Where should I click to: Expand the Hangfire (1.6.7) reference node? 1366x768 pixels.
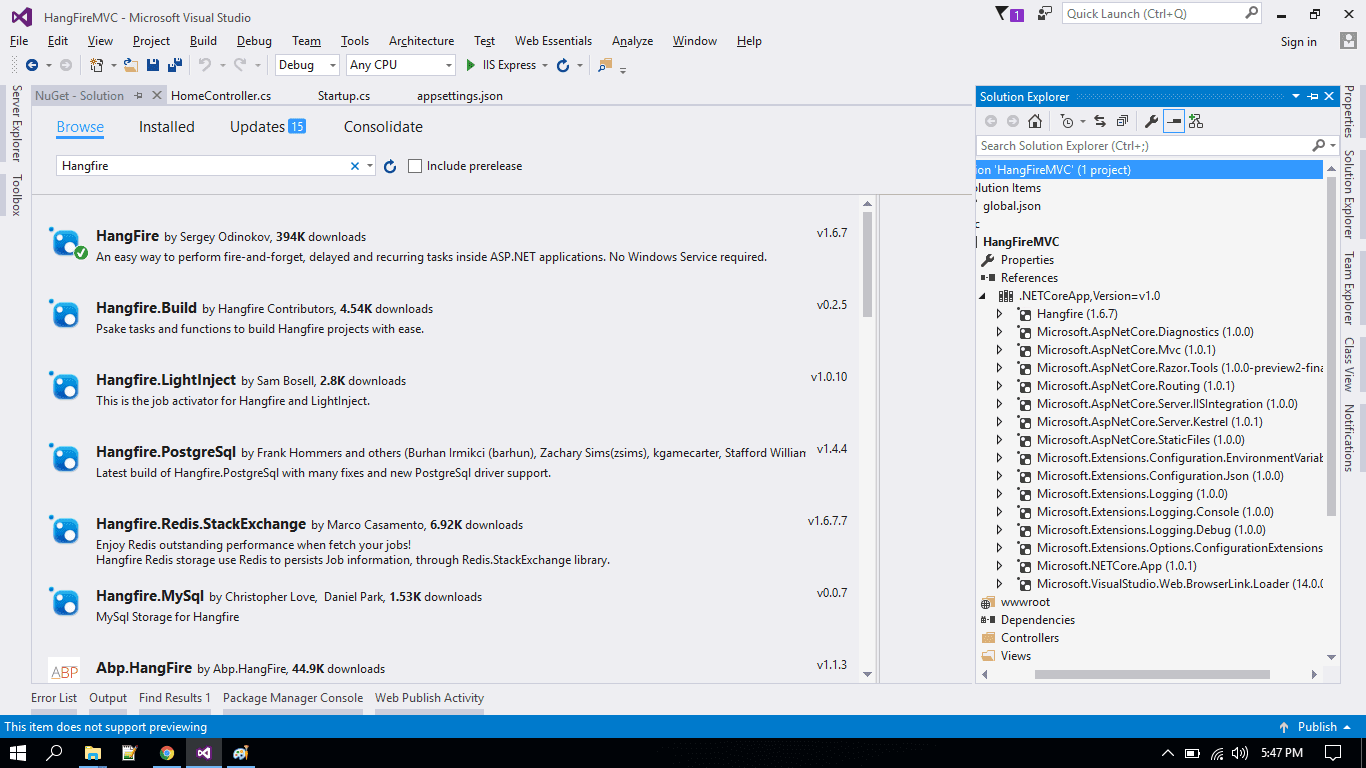click(999, 314)
